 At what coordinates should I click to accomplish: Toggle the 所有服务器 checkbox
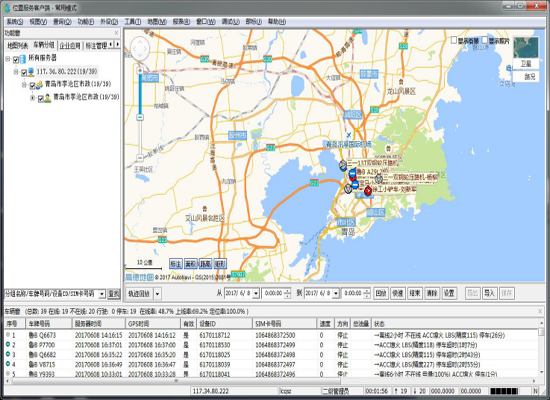pos(16,59)
